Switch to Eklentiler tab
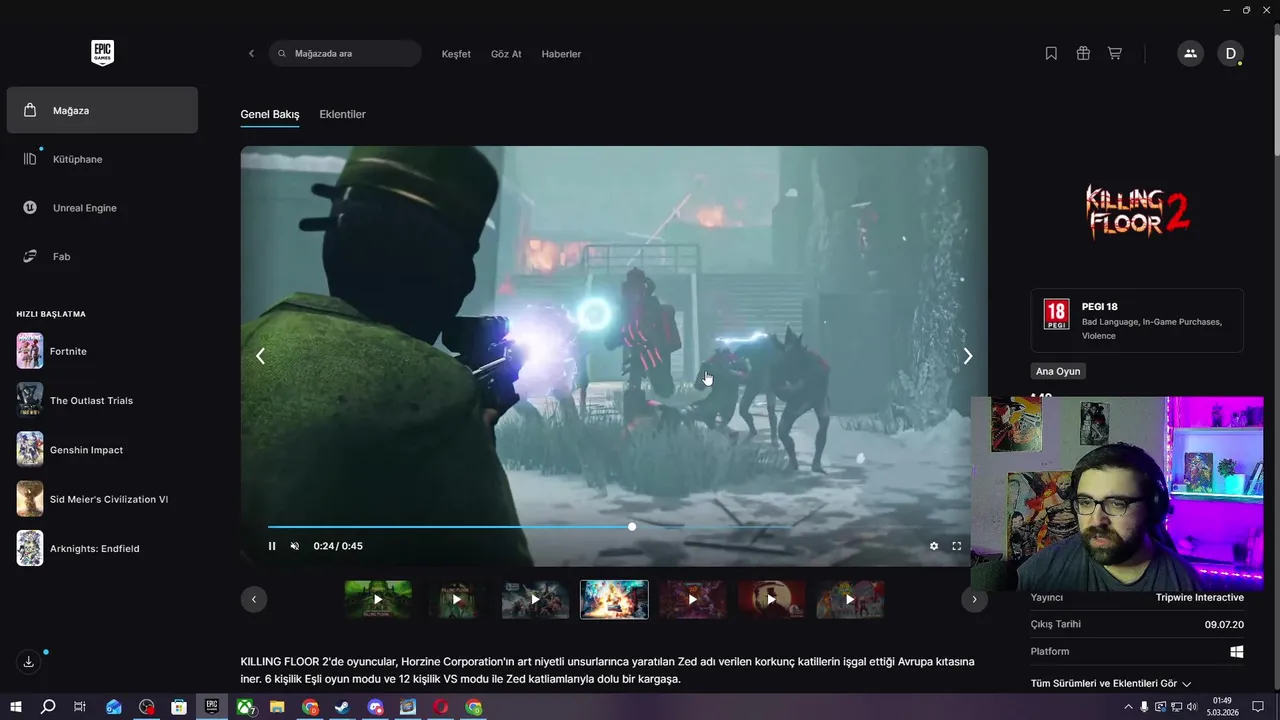 coord(342,114)
